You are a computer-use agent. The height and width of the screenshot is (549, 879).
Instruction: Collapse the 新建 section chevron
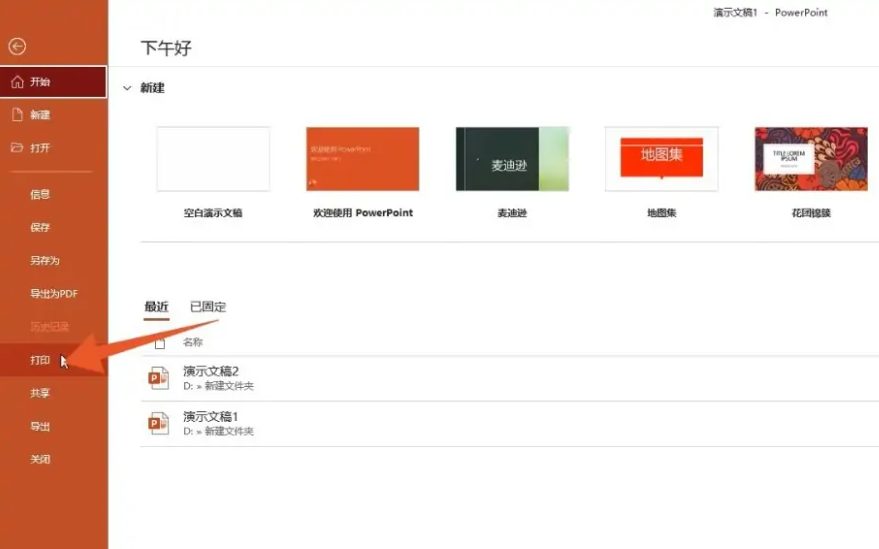tap(127, 88)
